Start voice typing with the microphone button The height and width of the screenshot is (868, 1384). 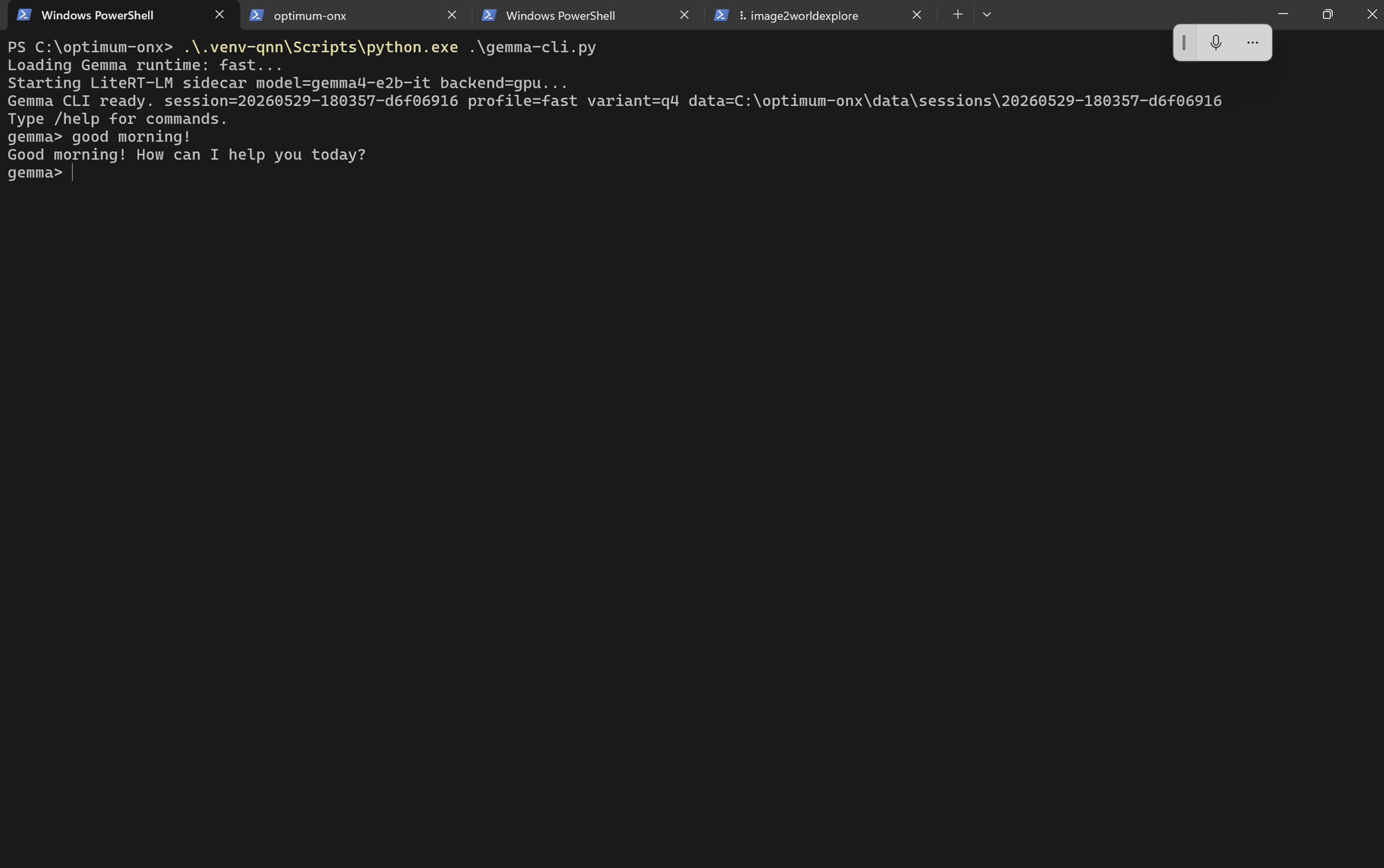tap(1216, 43)
